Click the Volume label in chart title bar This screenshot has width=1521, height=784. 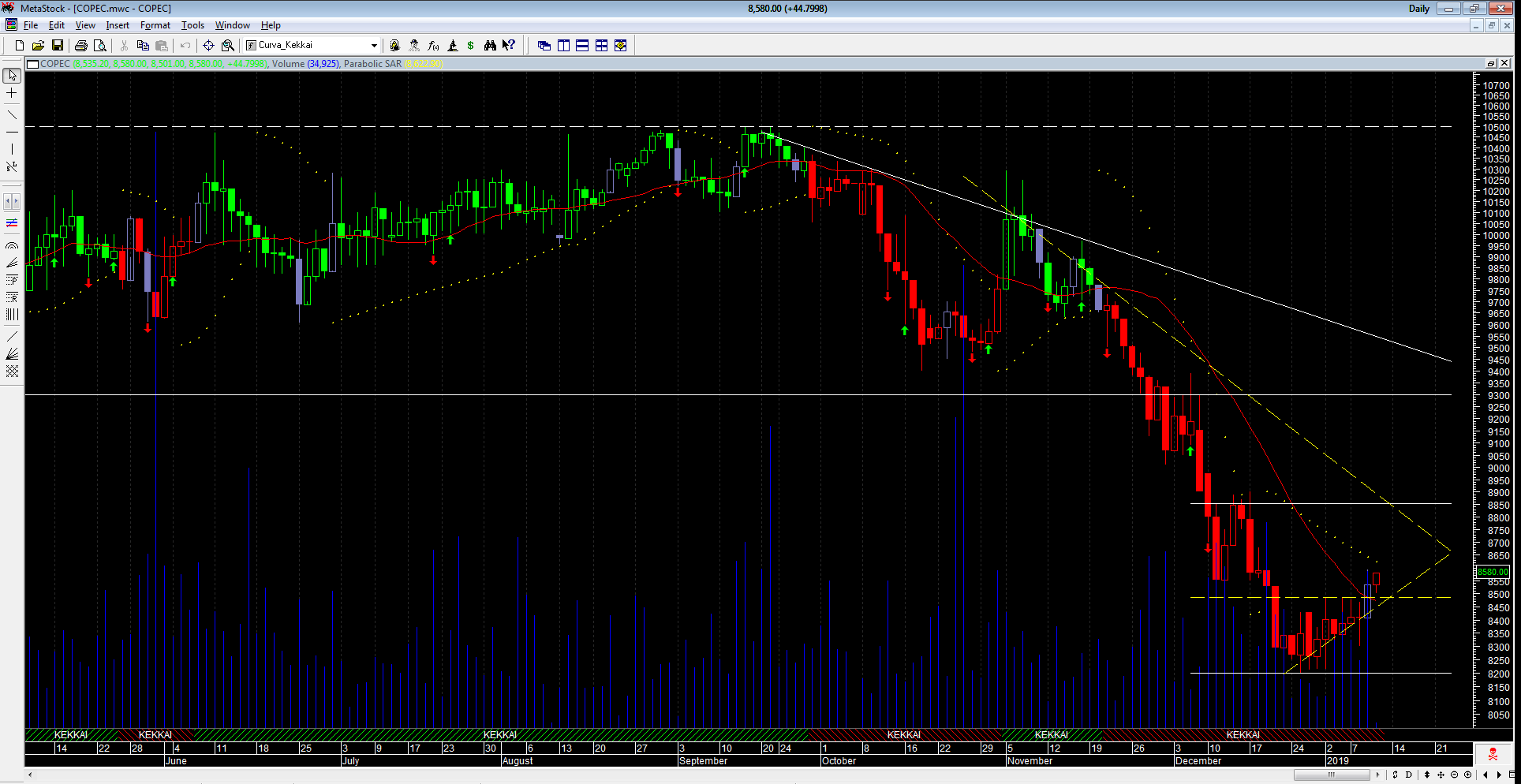coord(288,64)
